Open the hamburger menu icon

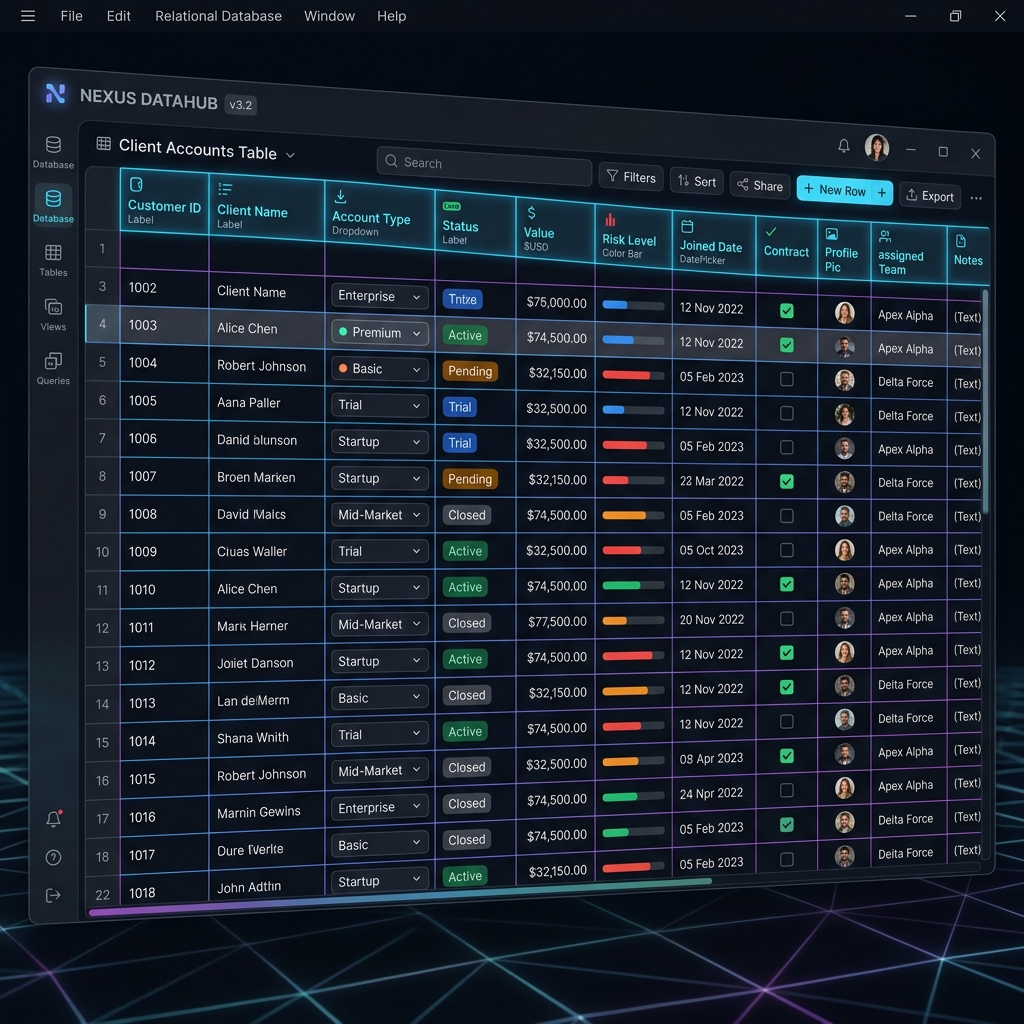28,16
